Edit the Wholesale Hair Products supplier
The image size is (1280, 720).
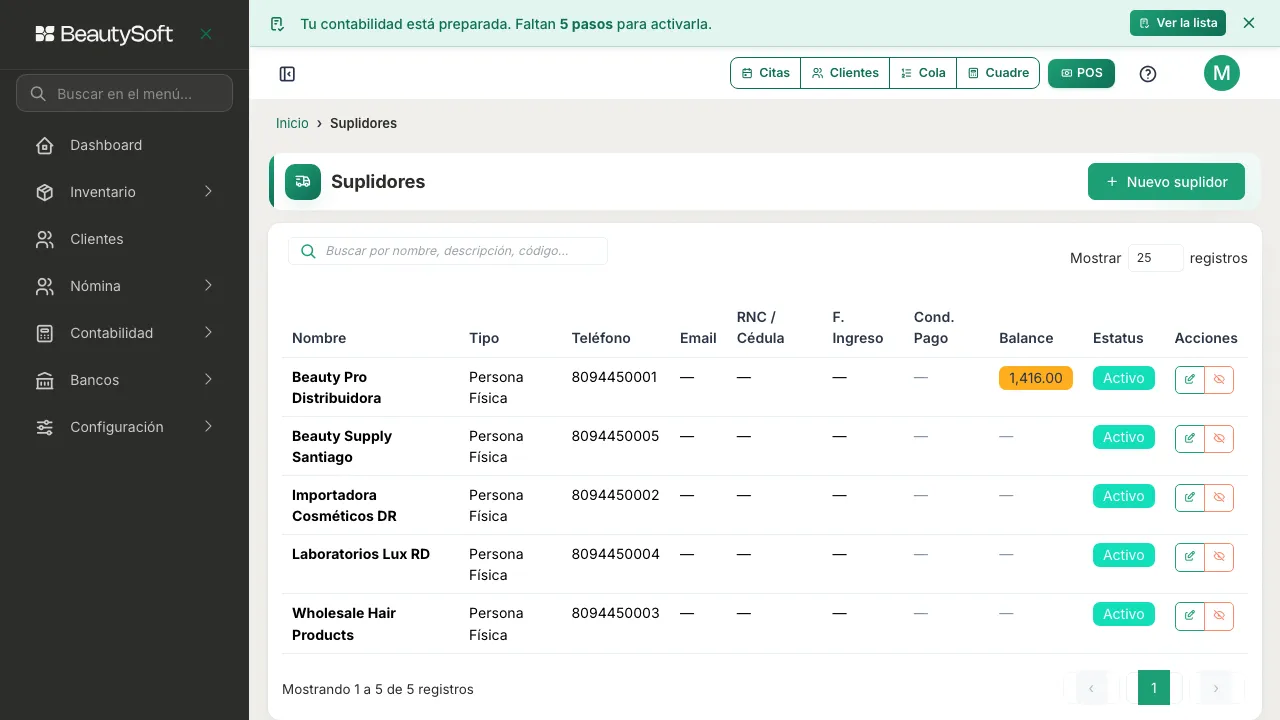[x=1190, y=616]
